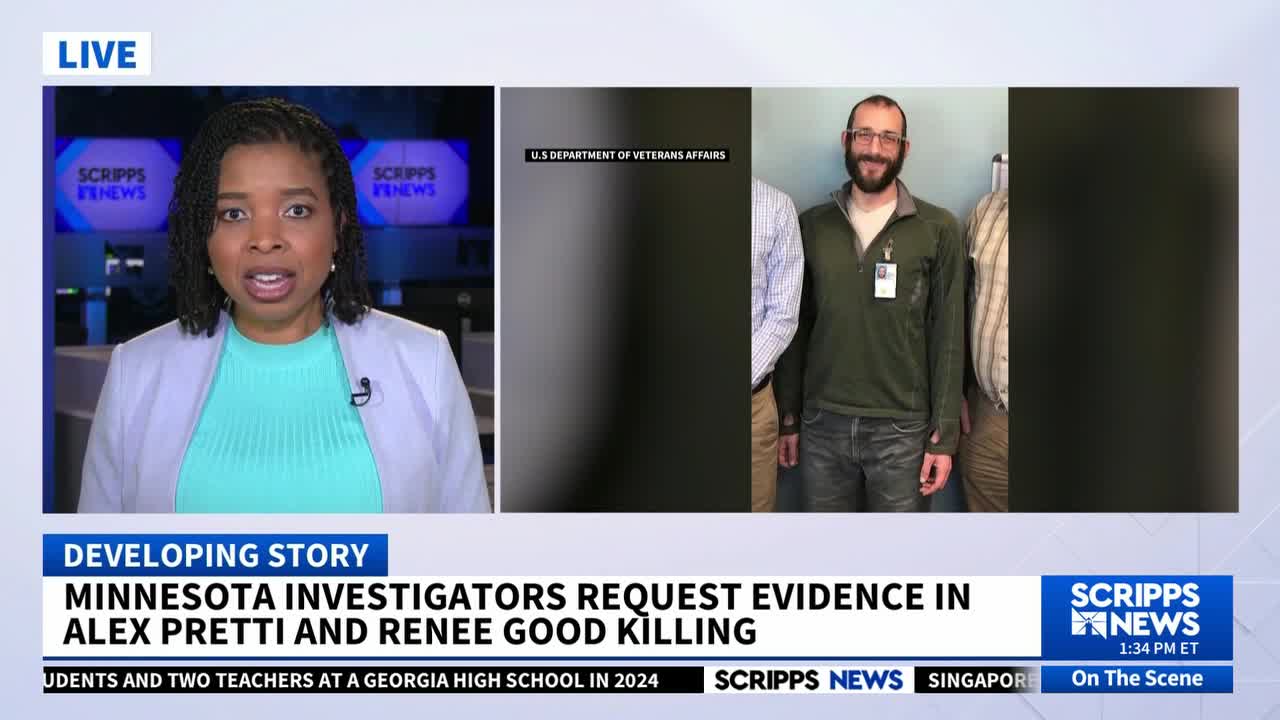Image resolution: width=1280 pixels, height=720 pixels.
Task: Click the LIVE badge
Action: pyautogui.click(x=96, y=53)
